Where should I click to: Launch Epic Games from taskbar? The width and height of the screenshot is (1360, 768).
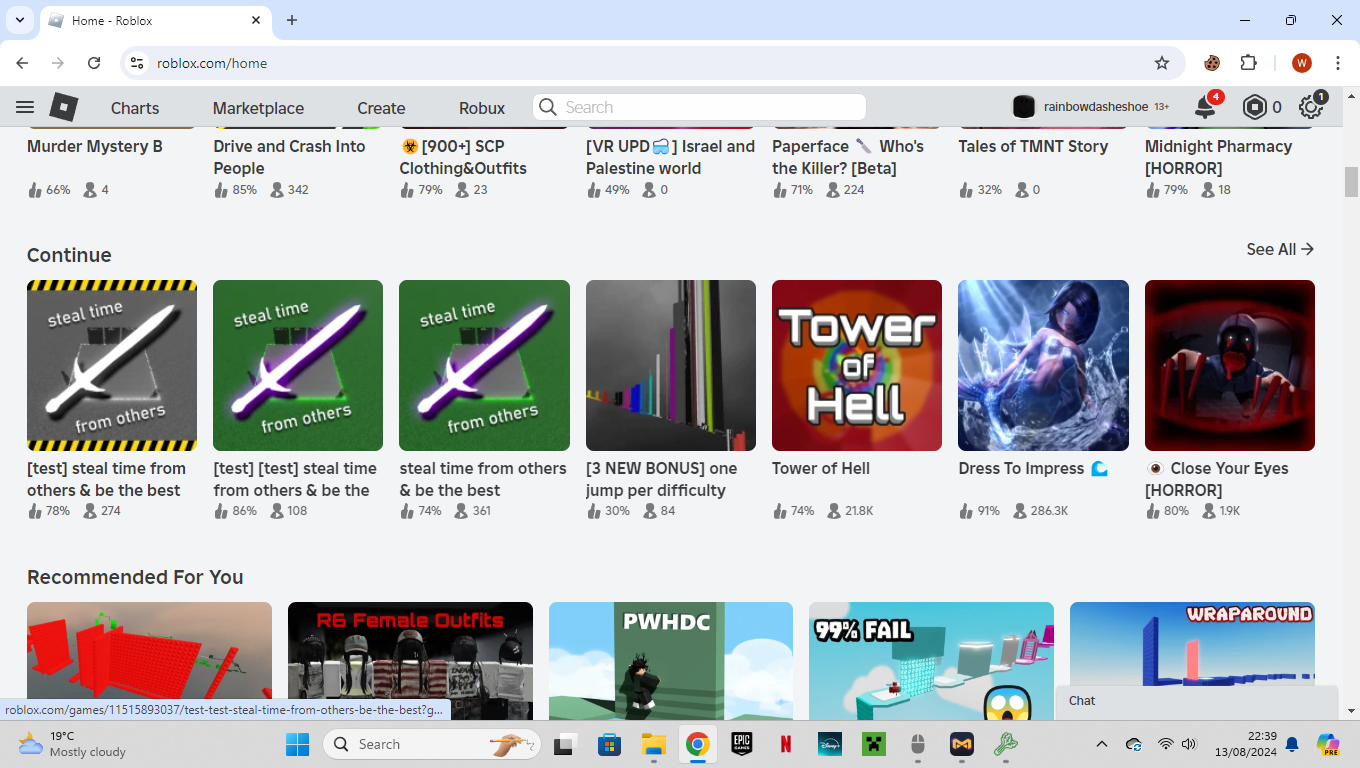pos(741,744)
